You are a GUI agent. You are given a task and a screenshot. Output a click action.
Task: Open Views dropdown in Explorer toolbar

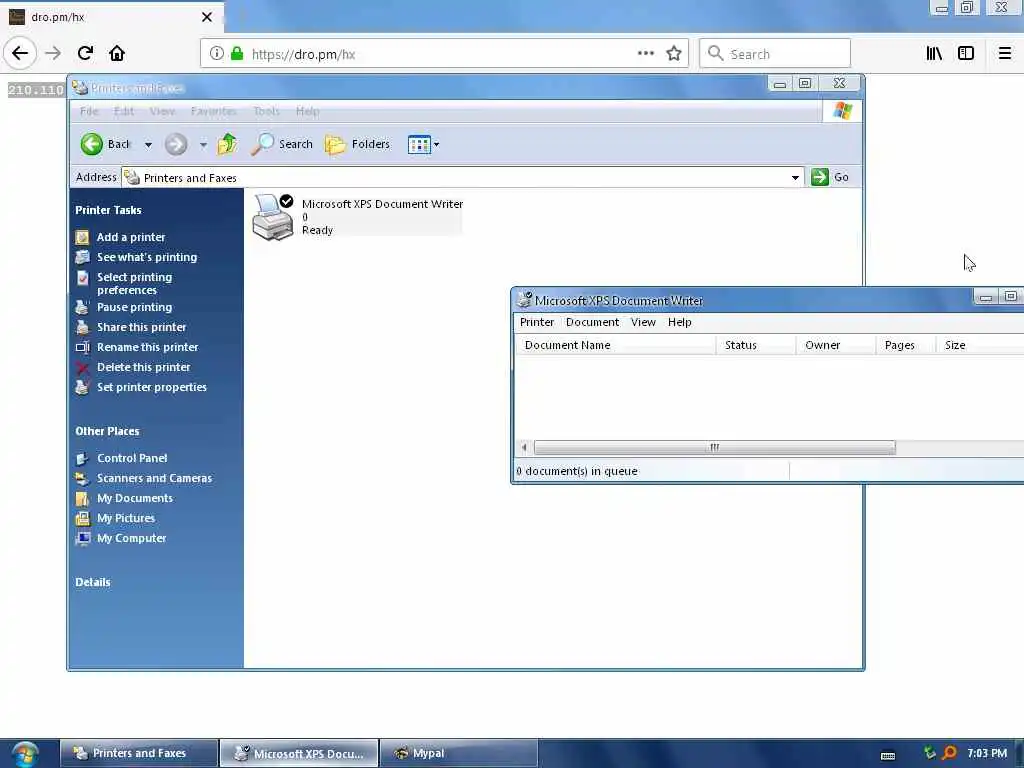423,144
